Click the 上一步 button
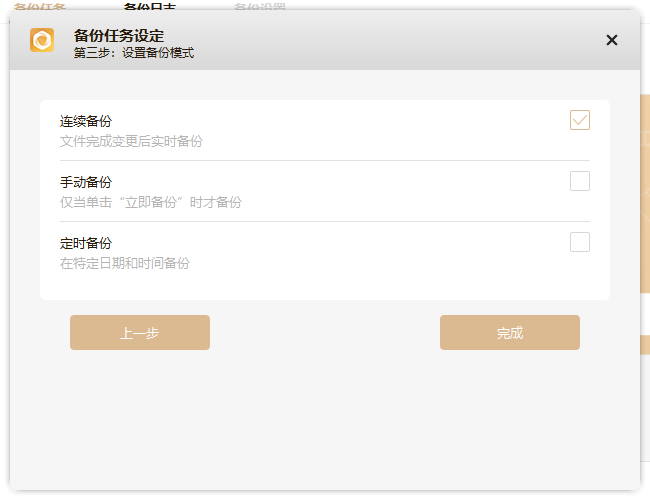This screenshot has height=500, width=650. [x=140, y=333]
